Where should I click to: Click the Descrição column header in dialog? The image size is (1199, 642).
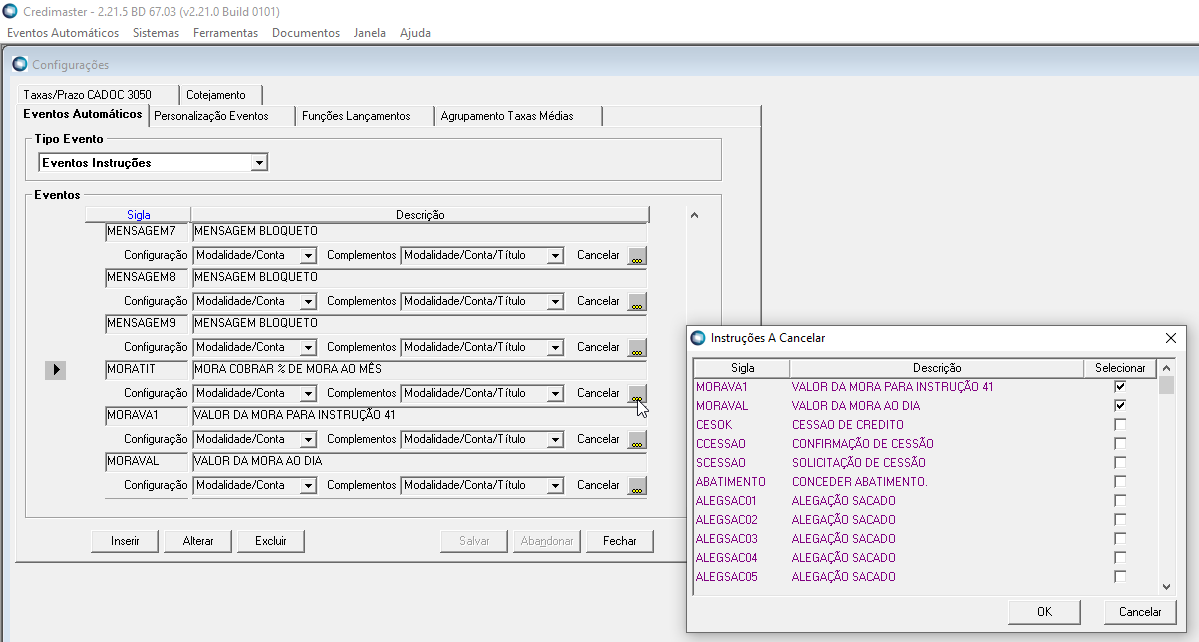[937, 368]
